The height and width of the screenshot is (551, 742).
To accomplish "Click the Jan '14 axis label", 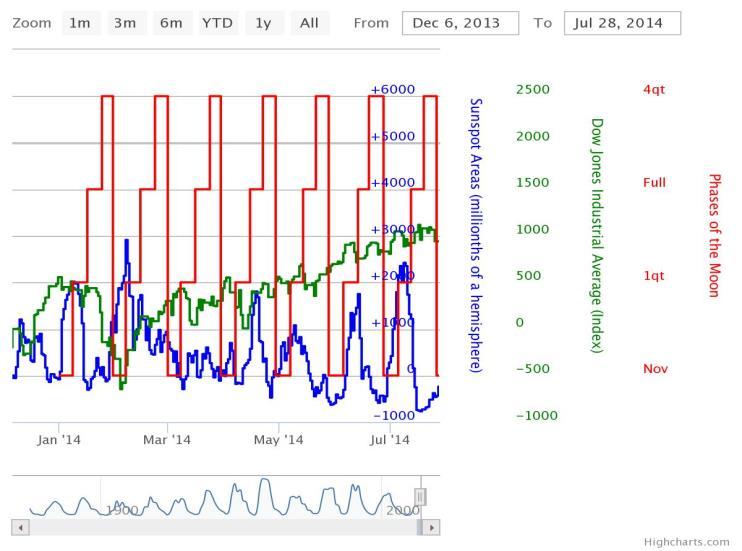I will click(59, 440).
